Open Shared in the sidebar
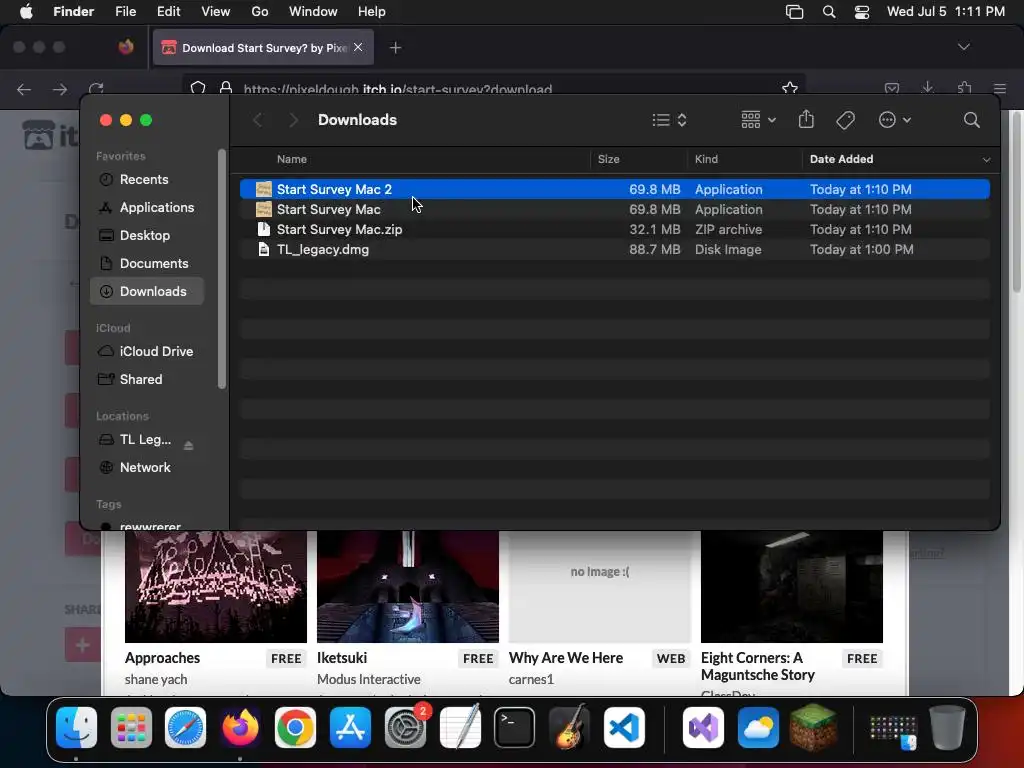The height and width of the screenshot is (768, 1024). click(147, 379)
